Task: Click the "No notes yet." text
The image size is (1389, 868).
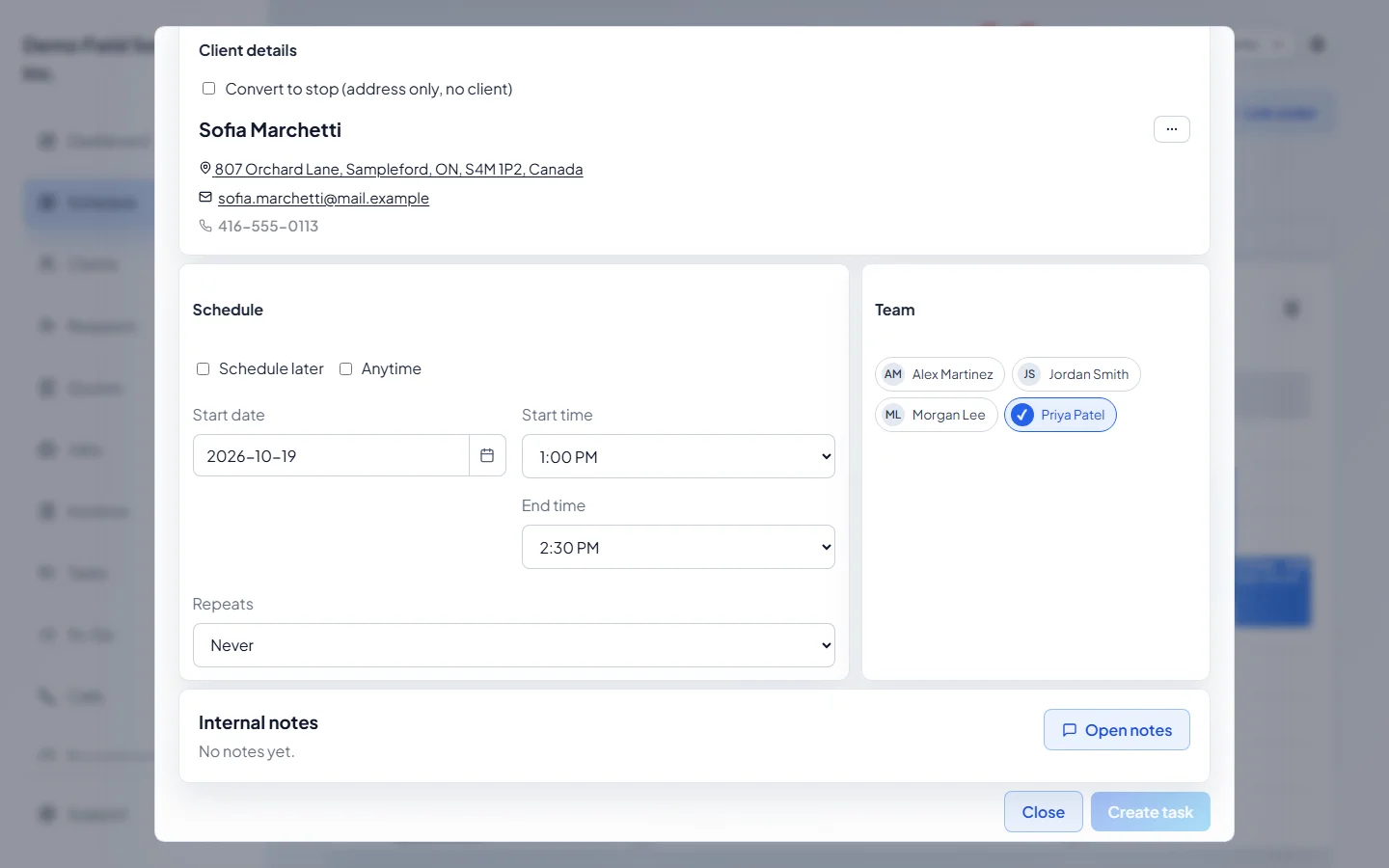Action: pyautogui.click(x=247, y=751)
